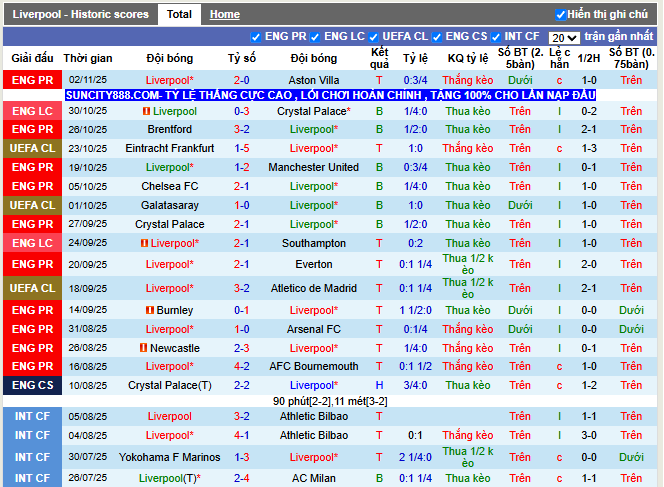The width and height of the screenshot is (664, 487).
Task: Open Southampton team link
Action: tap(314, 244)
